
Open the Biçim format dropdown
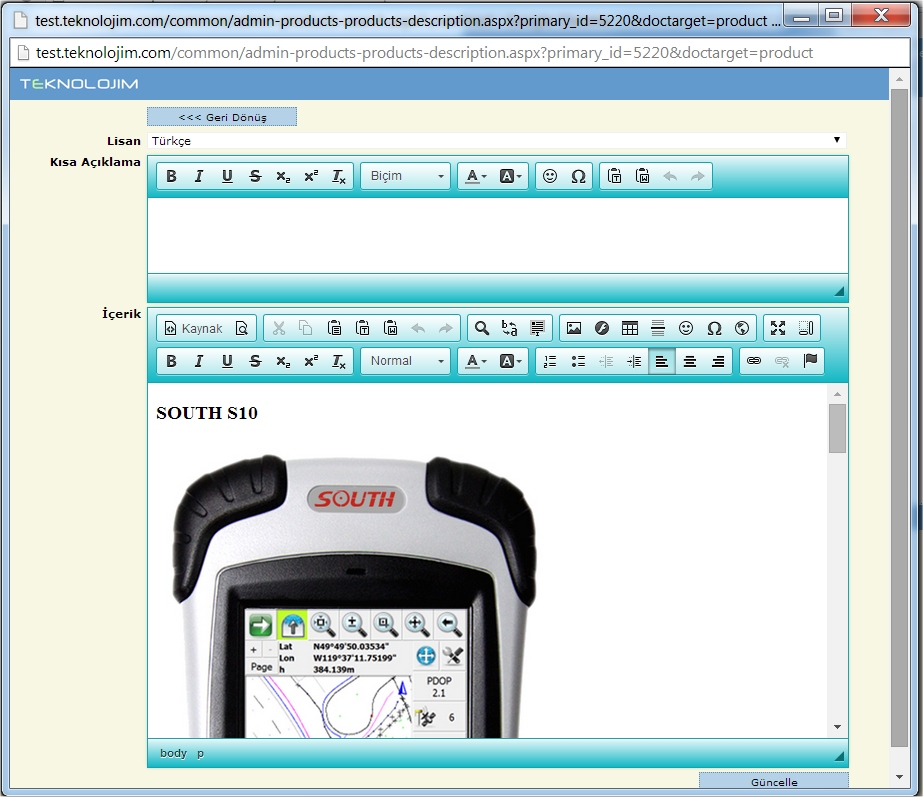[406, 177]
